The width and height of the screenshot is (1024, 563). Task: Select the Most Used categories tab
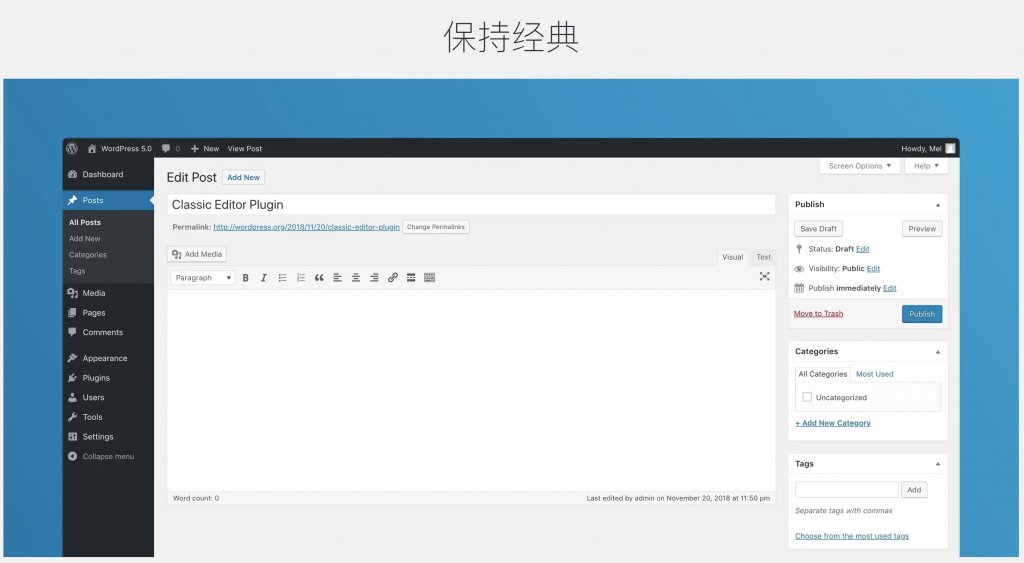click(x=874, y=374)
